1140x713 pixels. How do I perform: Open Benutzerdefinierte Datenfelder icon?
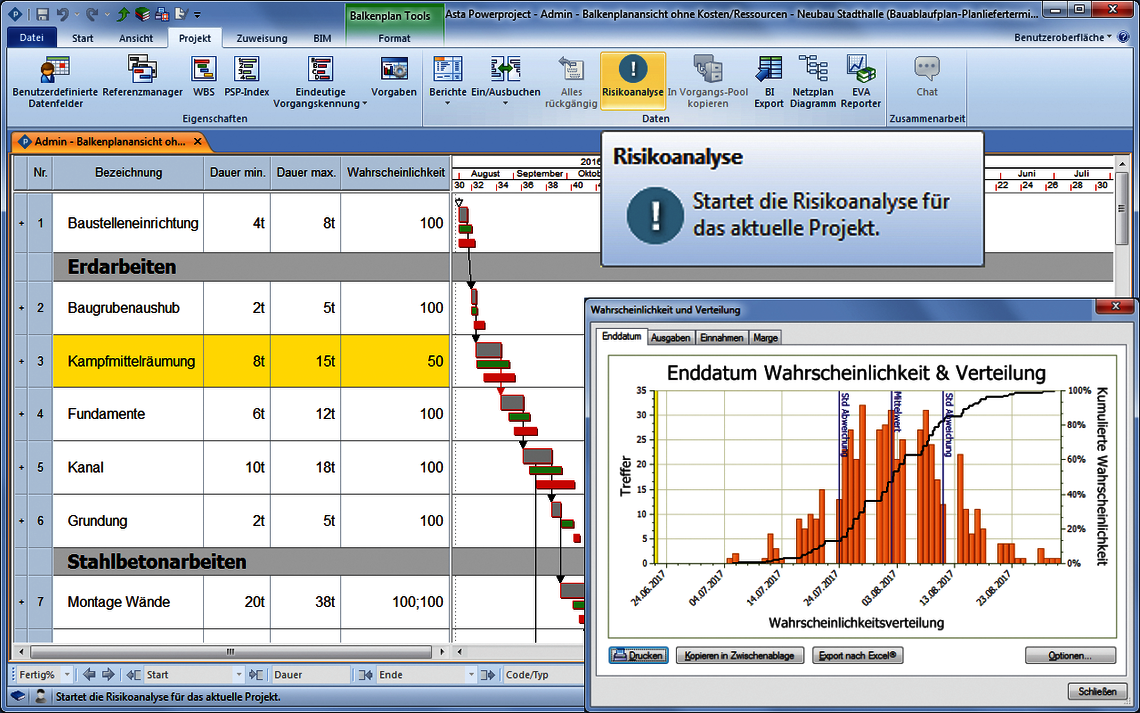tap(55, 70)
